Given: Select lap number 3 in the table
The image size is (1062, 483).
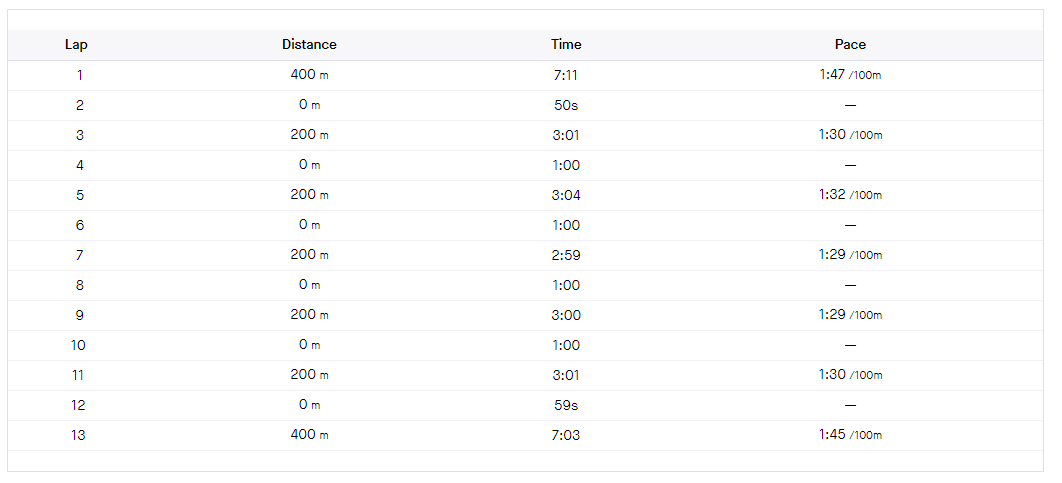Looking at the screenshot, I should [x=79, y=135].
